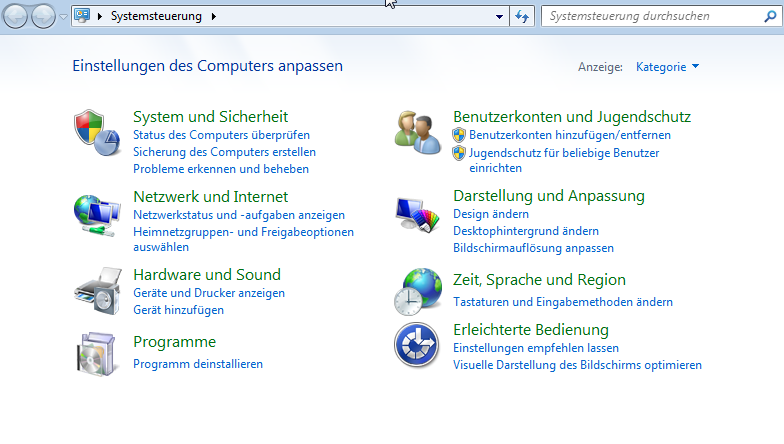Viewport: 784px width, 444px height.
Task: Open the Darstellung und Anpassung monitor icon
Action: (x=418, y=214)
